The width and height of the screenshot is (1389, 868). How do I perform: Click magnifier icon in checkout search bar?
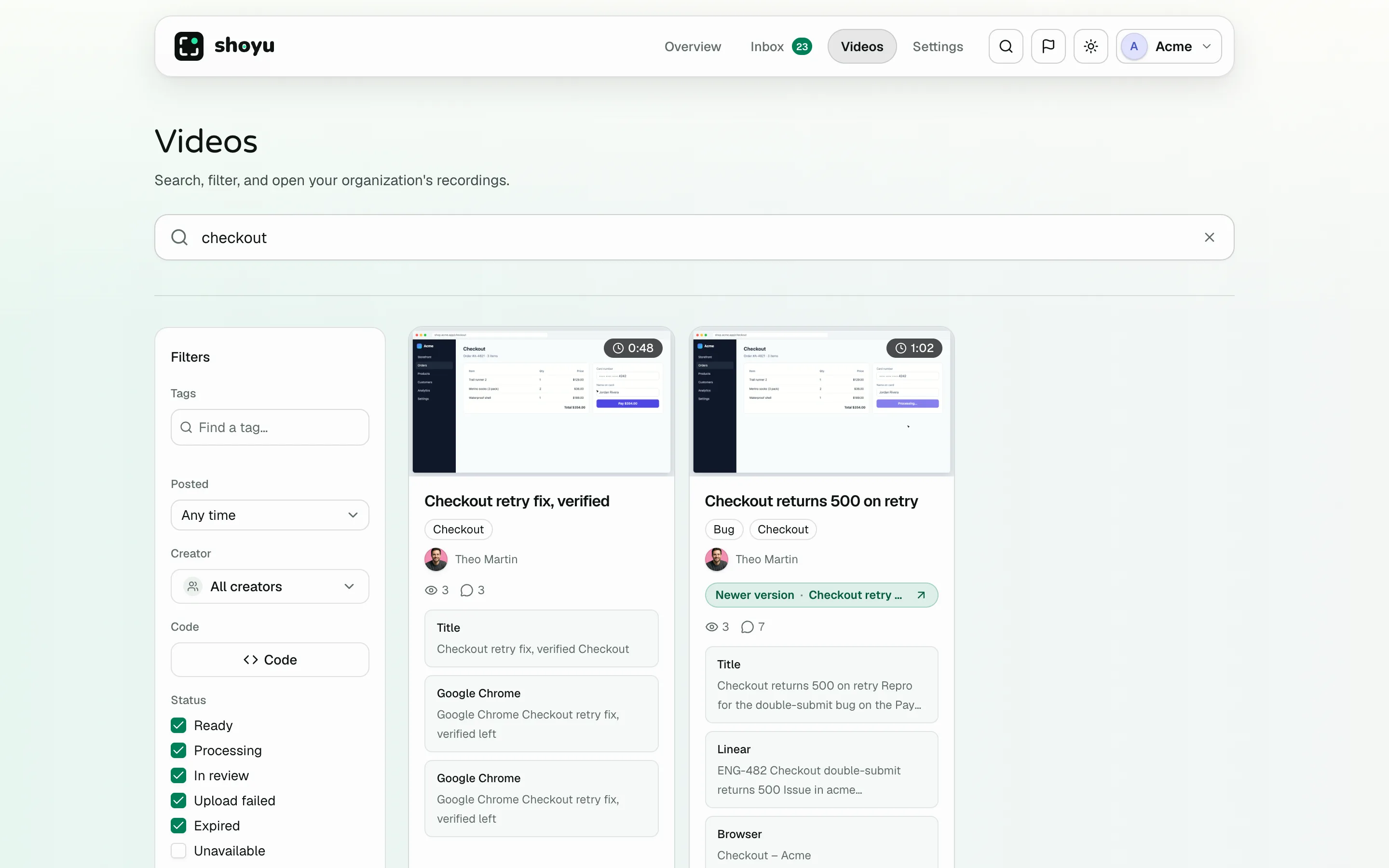coord(179,238)
